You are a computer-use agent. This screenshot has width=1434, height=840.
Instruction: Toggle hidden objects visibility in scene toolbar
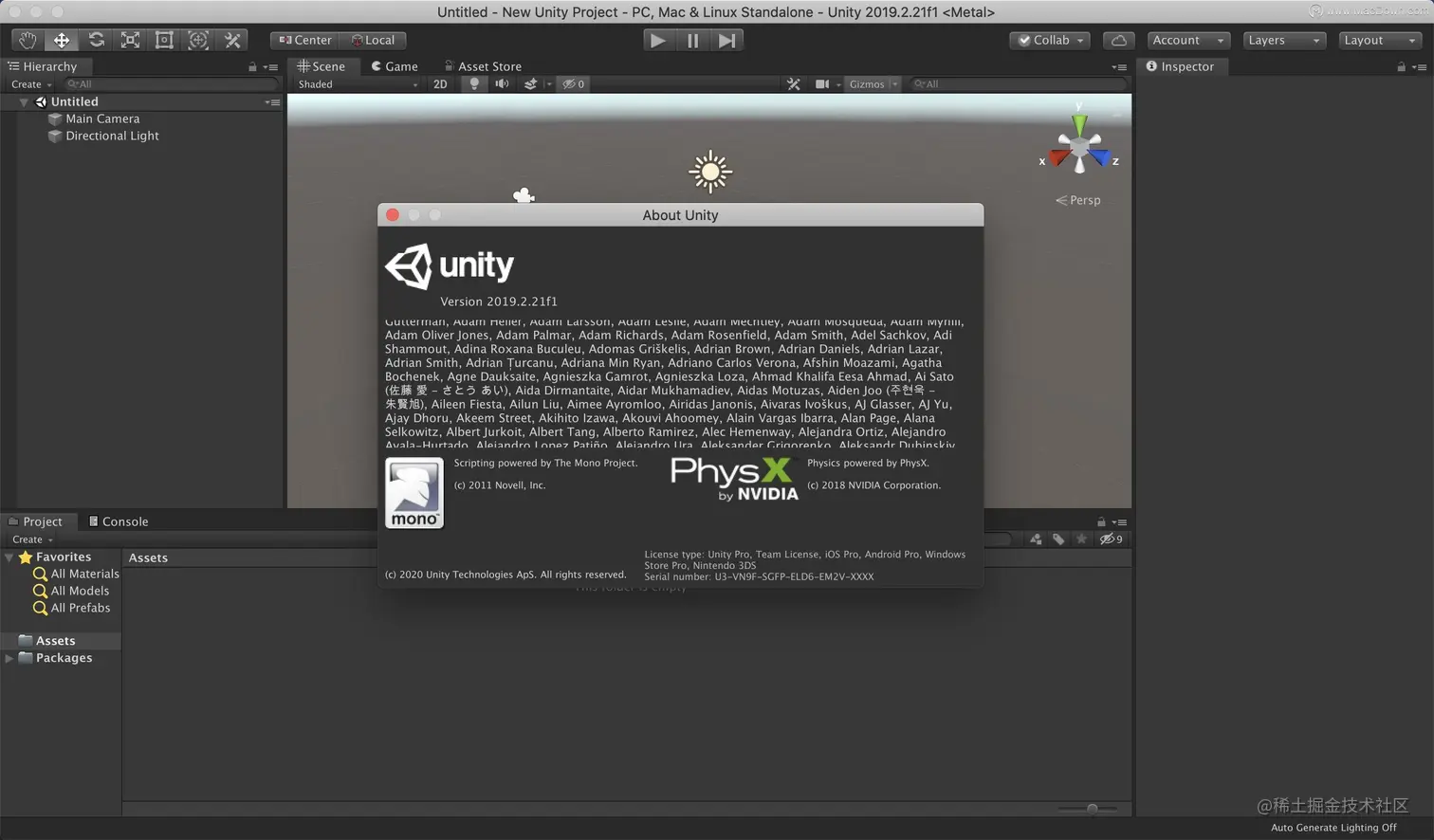(x=573, y=84)
